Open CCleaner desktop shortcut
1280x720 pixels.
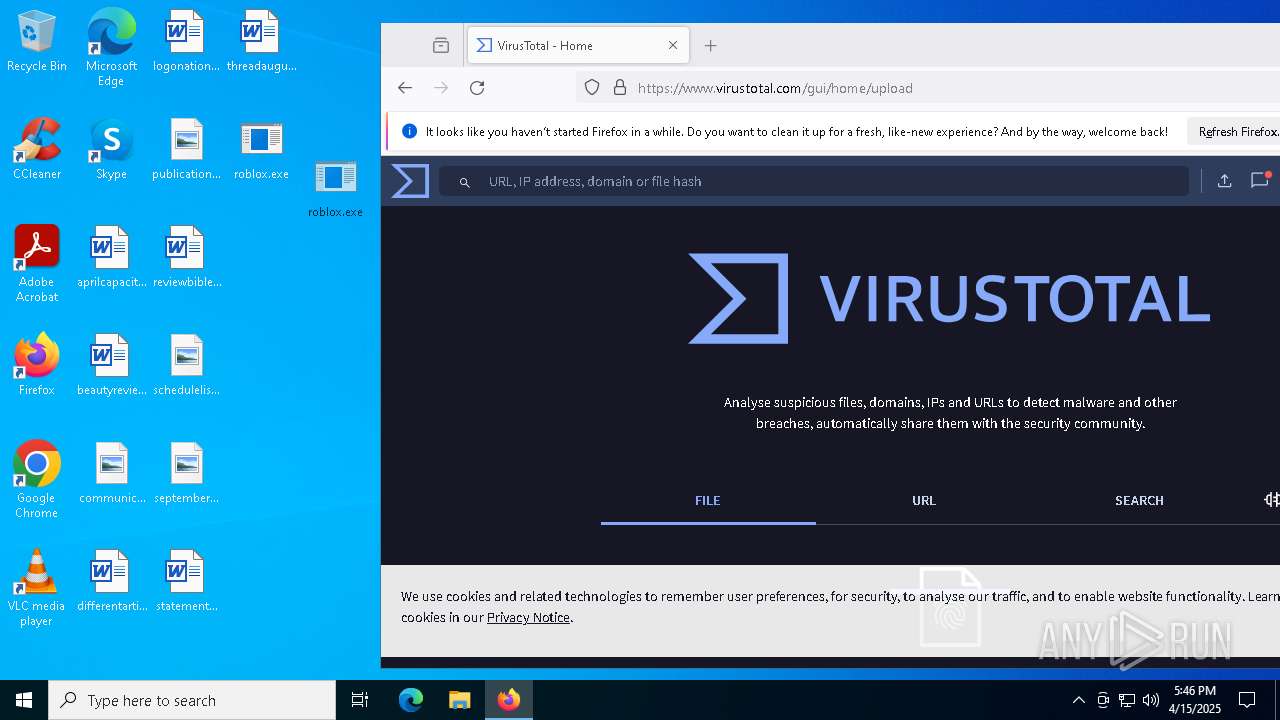[x=37, y=150]
